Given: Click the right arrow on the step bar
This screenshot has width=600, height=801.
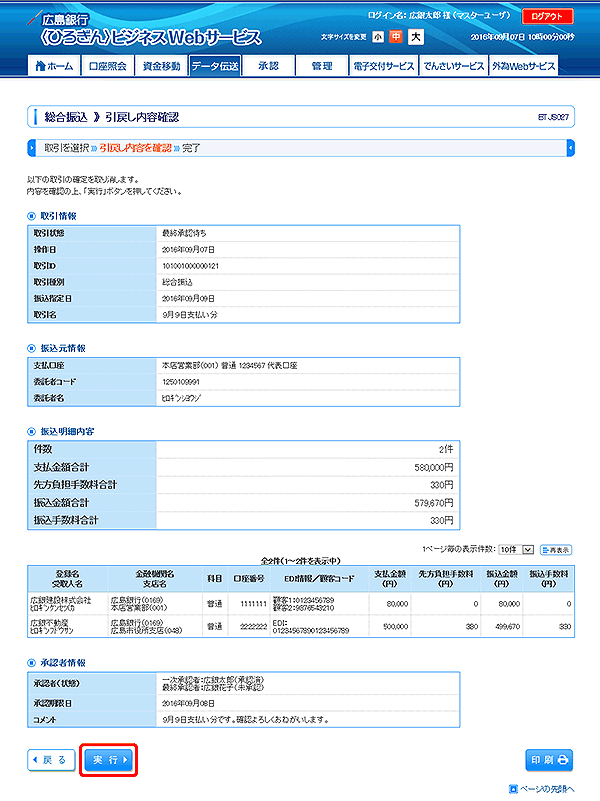Looking at the screenshot, I should tap(571, 148).
